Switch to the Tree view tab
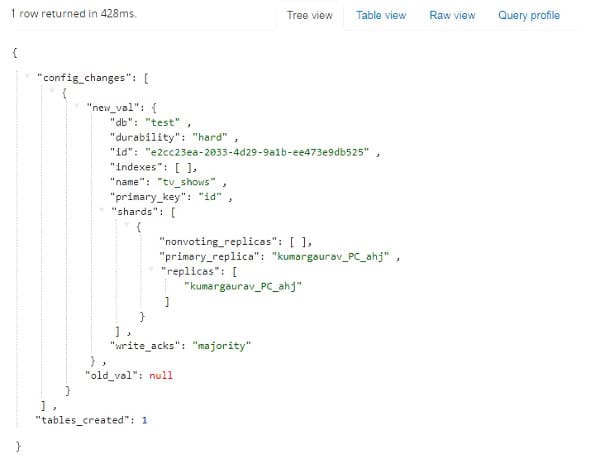The image size is (600, 459). point(310,15)
